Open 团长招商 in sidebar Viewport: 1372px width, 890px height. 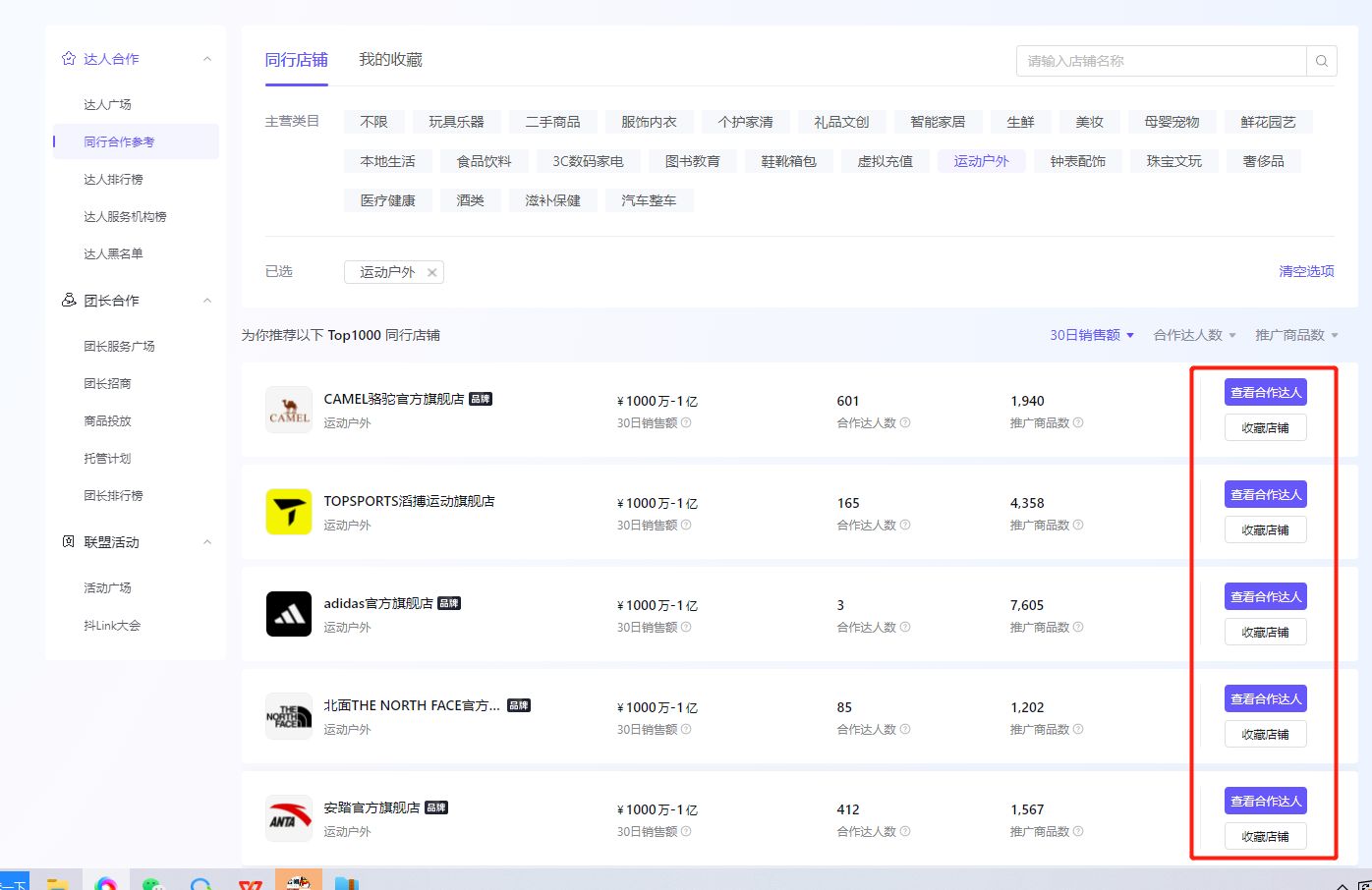[107, 383]
